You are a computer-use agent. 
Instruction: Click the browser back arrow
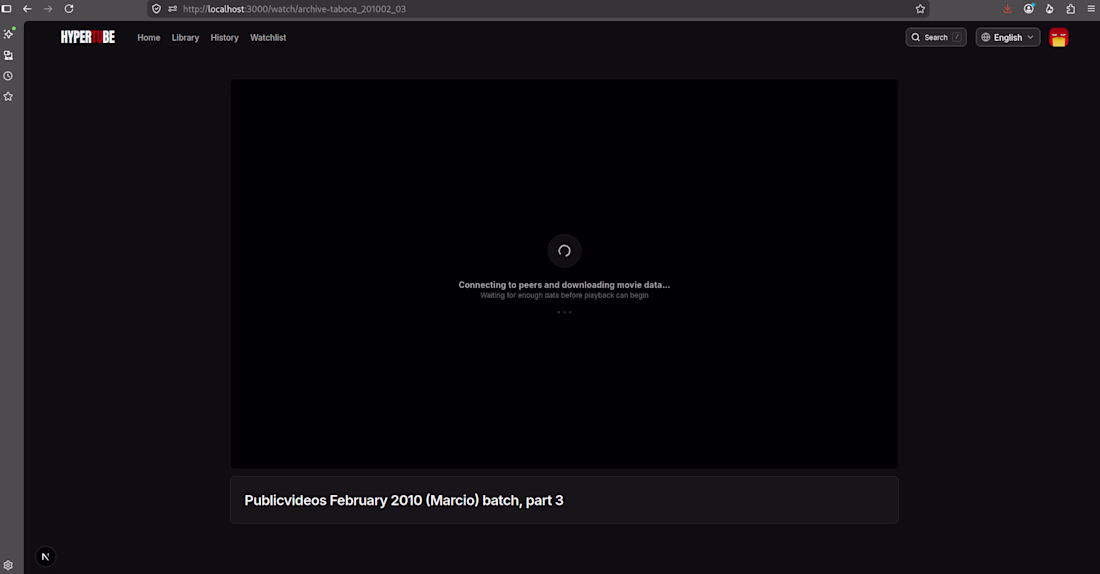click(27, 9)
